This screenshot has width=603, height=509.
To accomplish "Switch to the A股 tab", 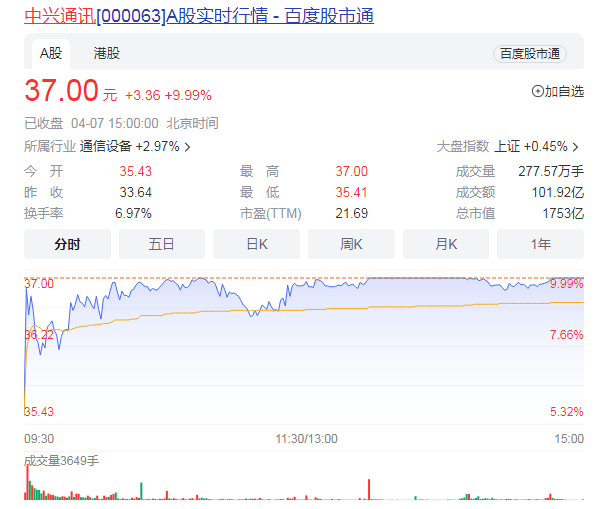I will (x=50, y=53).
